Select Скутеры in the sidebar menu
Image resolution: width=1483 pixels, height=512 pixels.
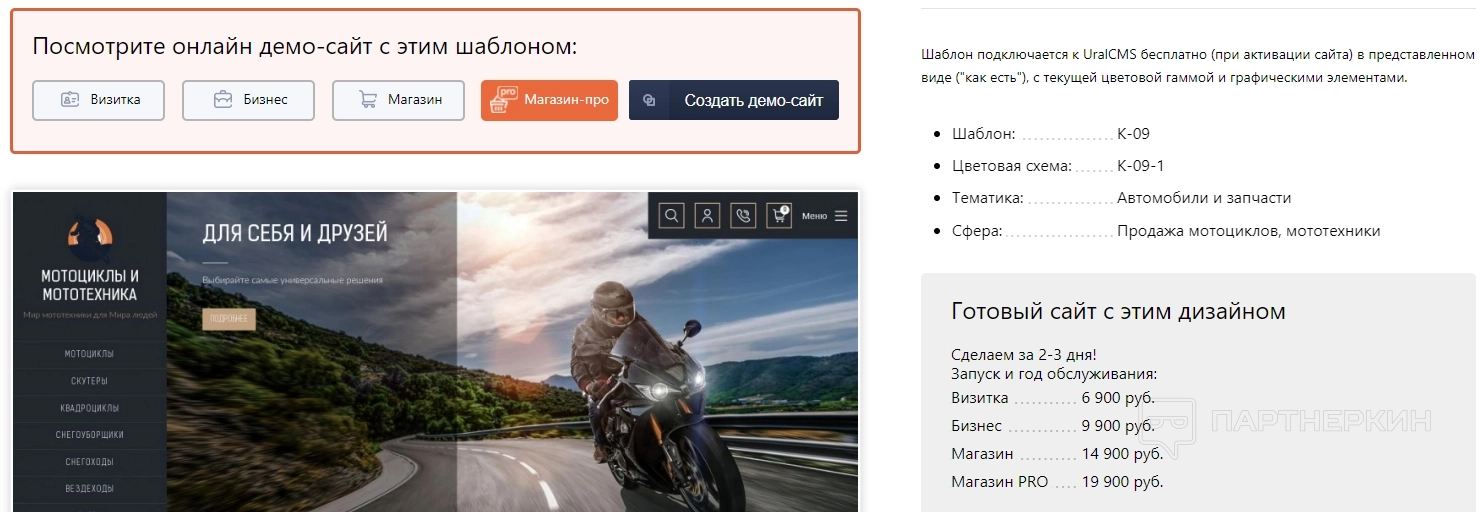coord(89,381)
